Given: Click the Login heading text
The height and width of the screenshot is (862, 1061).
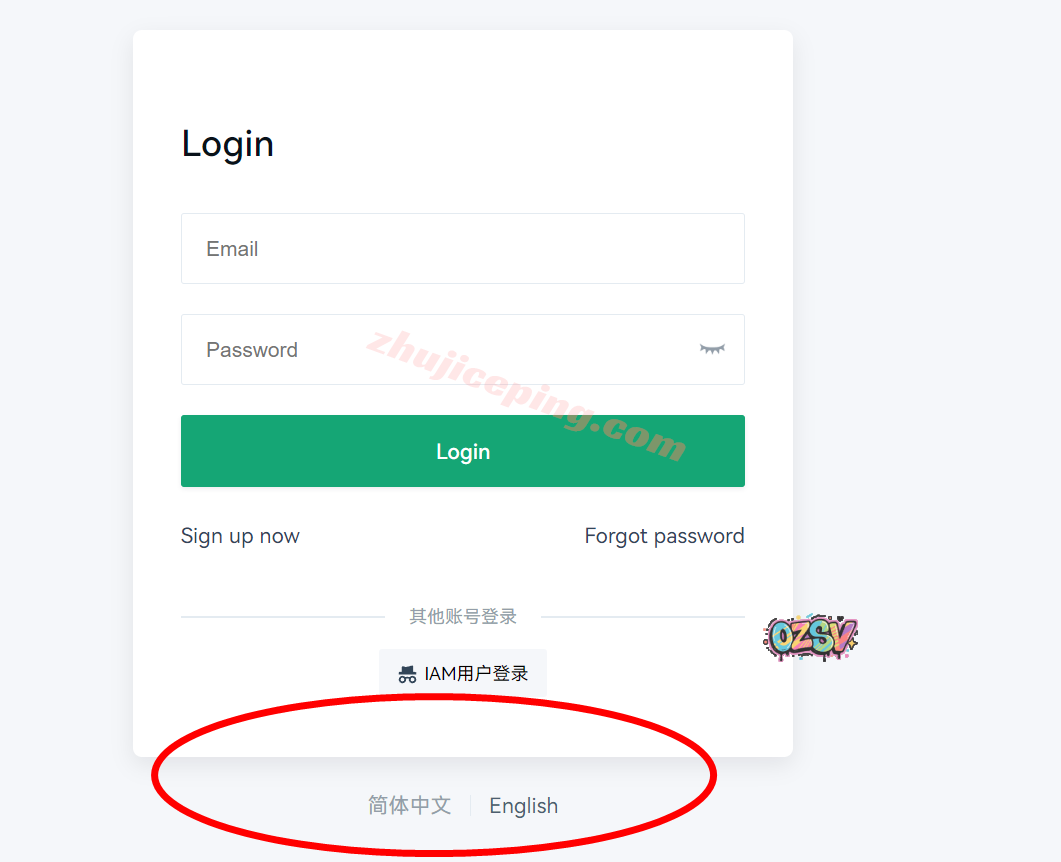Looking at the screenshot, I should [x=227, y=145].
